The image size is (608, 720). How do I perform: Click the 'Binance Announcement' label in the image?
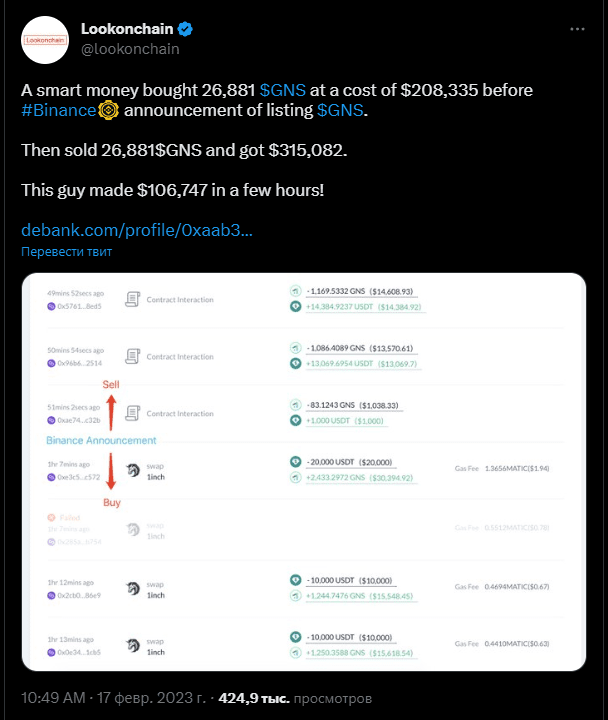[x=101, y=440]
